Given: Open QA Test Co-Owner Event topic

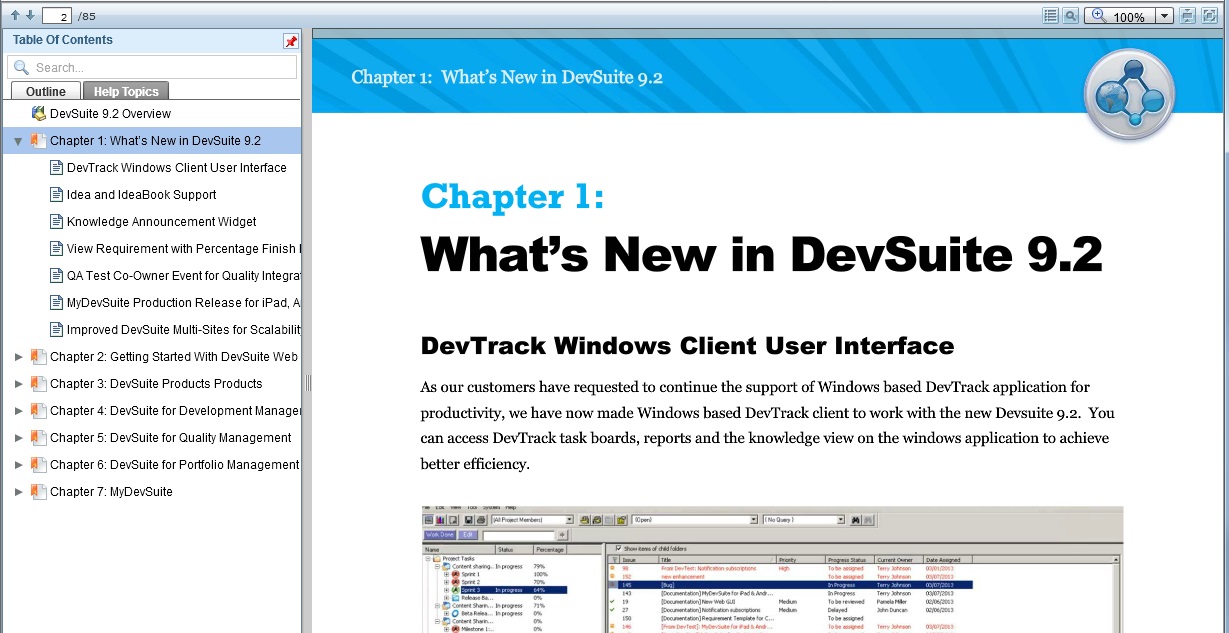Looking at the screenshot, I should coord(183,276).
